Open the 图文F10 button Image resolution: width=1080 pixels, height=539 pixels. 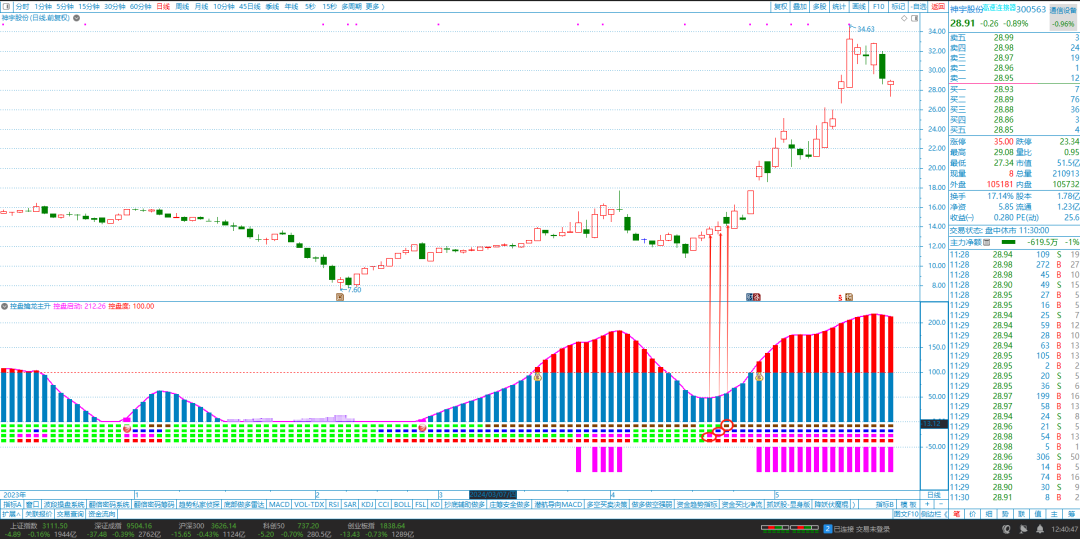pyautogui.click(x=906, y=514)
